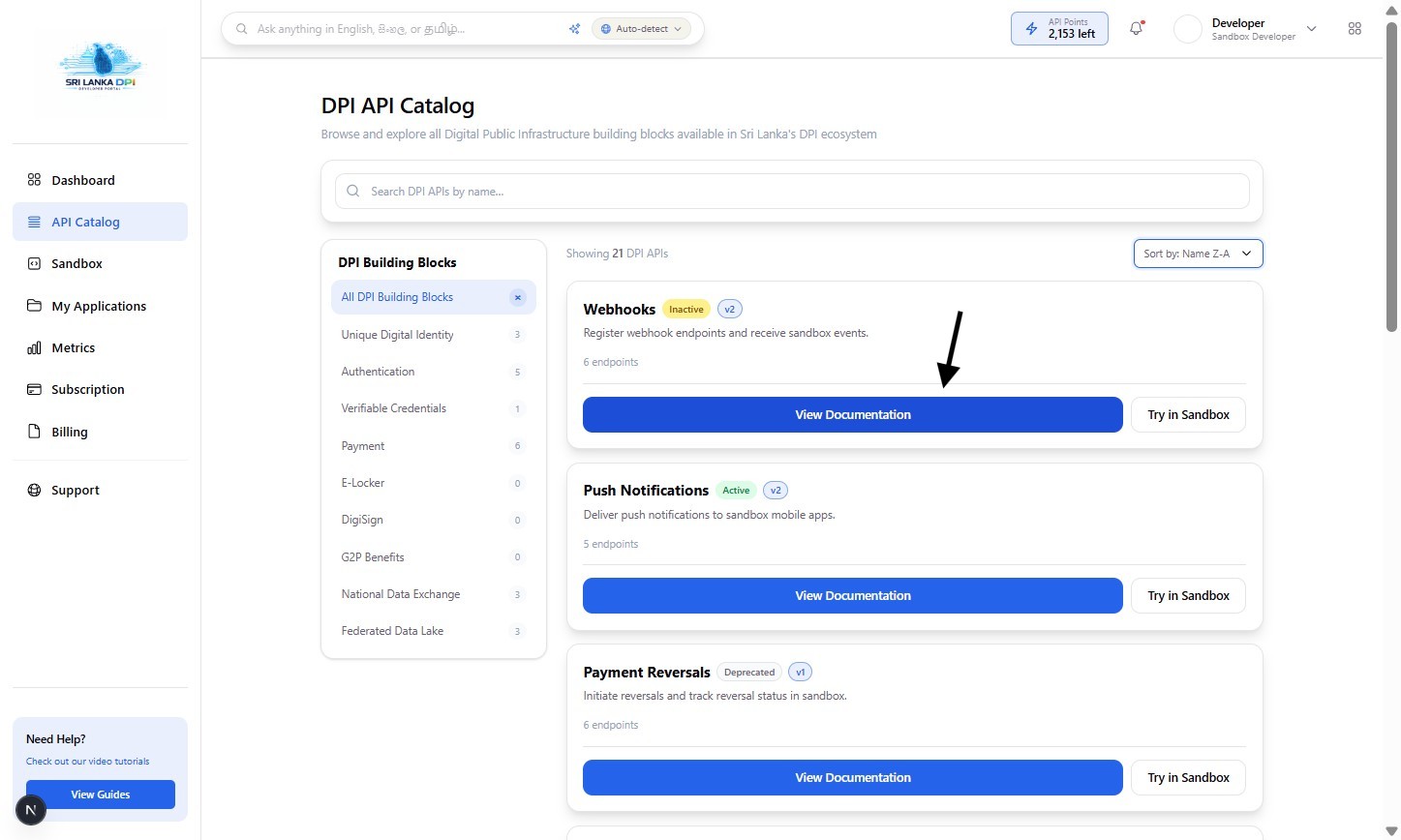The width and height of the screenshot is (1401, 840).
Task: Click the v1 badge on Payment Reversals
Action: tap(801, 673)
